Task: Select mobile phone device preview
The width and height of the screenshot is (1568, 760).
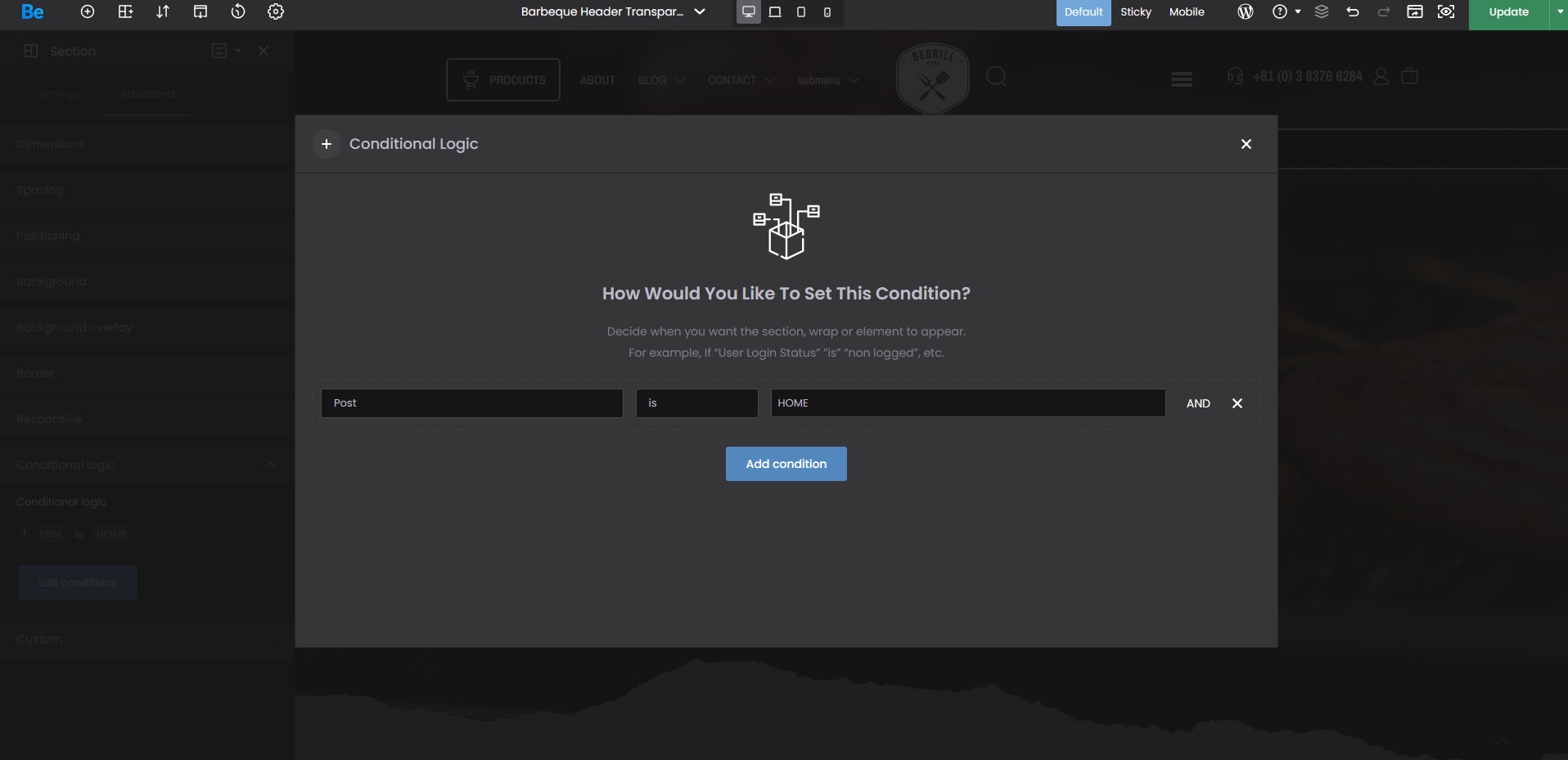Action: tap(827, 11)
